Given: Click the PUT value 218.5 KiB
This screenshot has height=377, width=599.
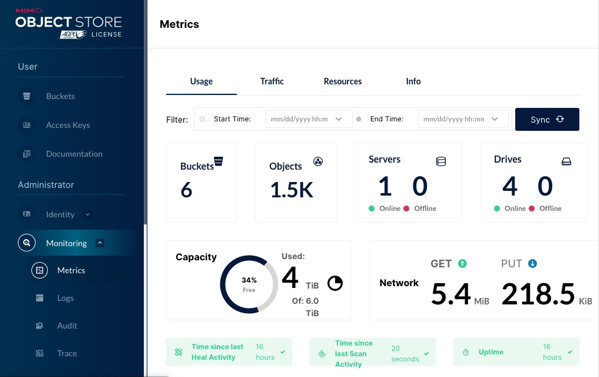Looking at the screenshot, I should 547,294.
